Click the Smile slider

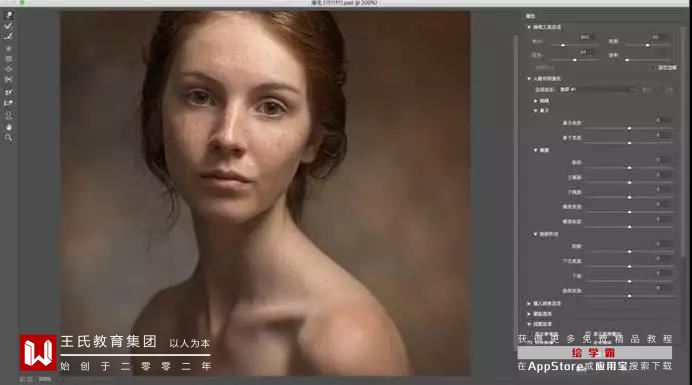click(x=629, y=168)
